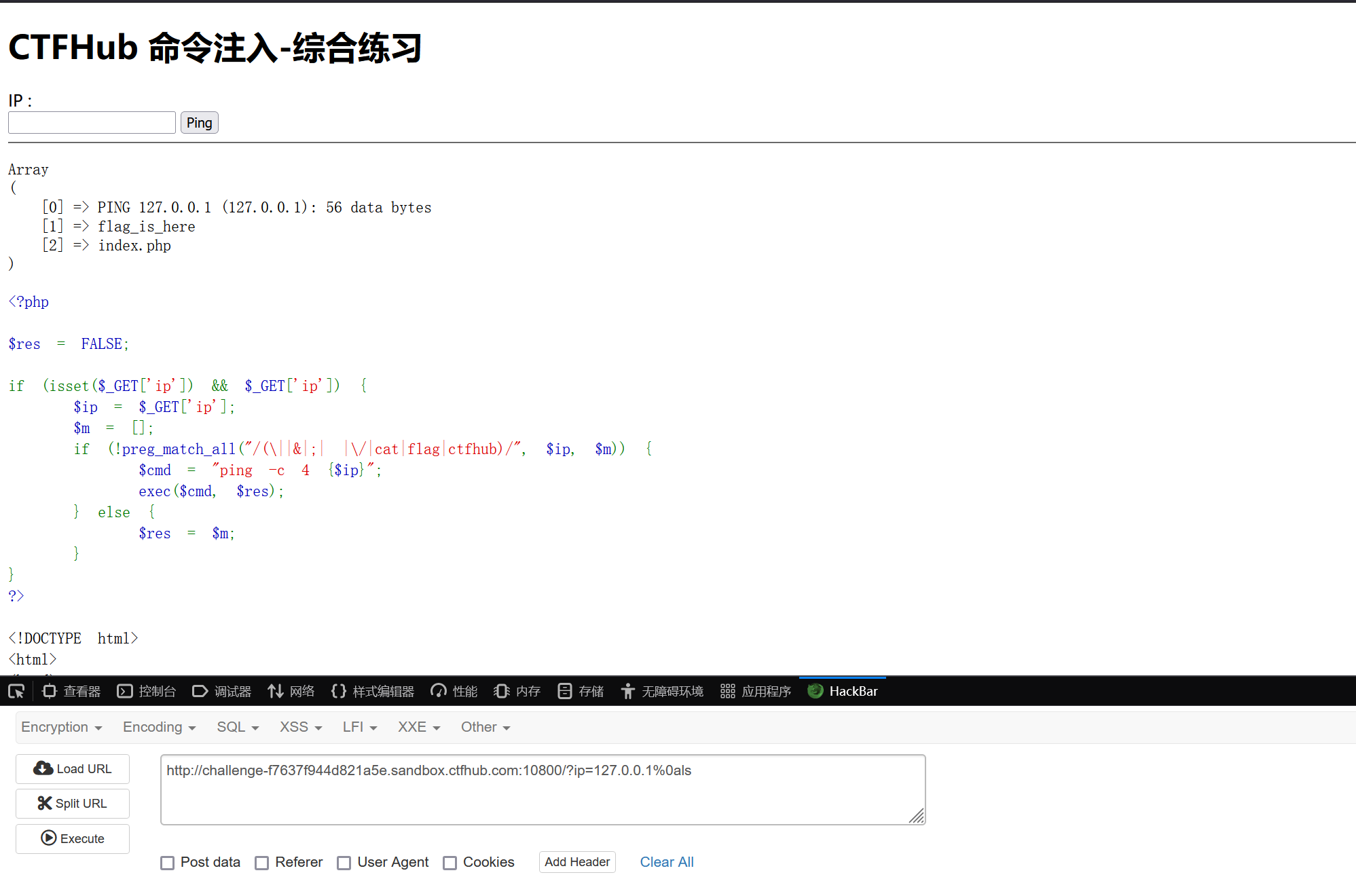Expand the XSS dropdown menu
Screen dimensions: 1356x896
coord(300,727)
